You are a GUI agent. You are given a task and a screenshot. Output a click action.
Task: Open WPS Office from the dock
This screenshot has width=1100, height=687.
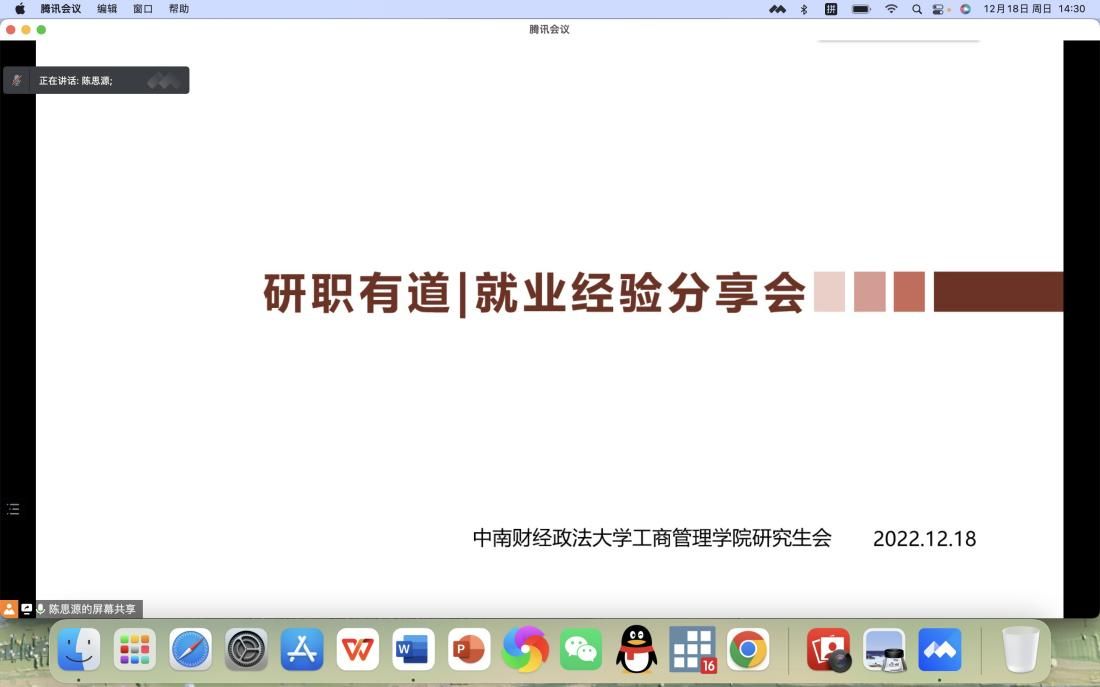358,650
